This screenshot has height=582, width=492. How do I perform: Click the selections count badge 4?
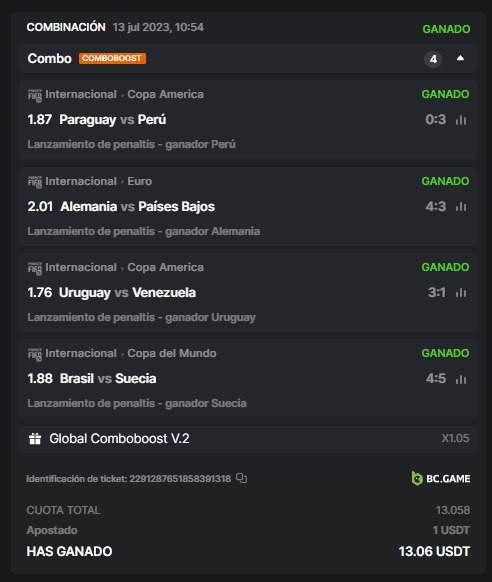tap(433, 59)
